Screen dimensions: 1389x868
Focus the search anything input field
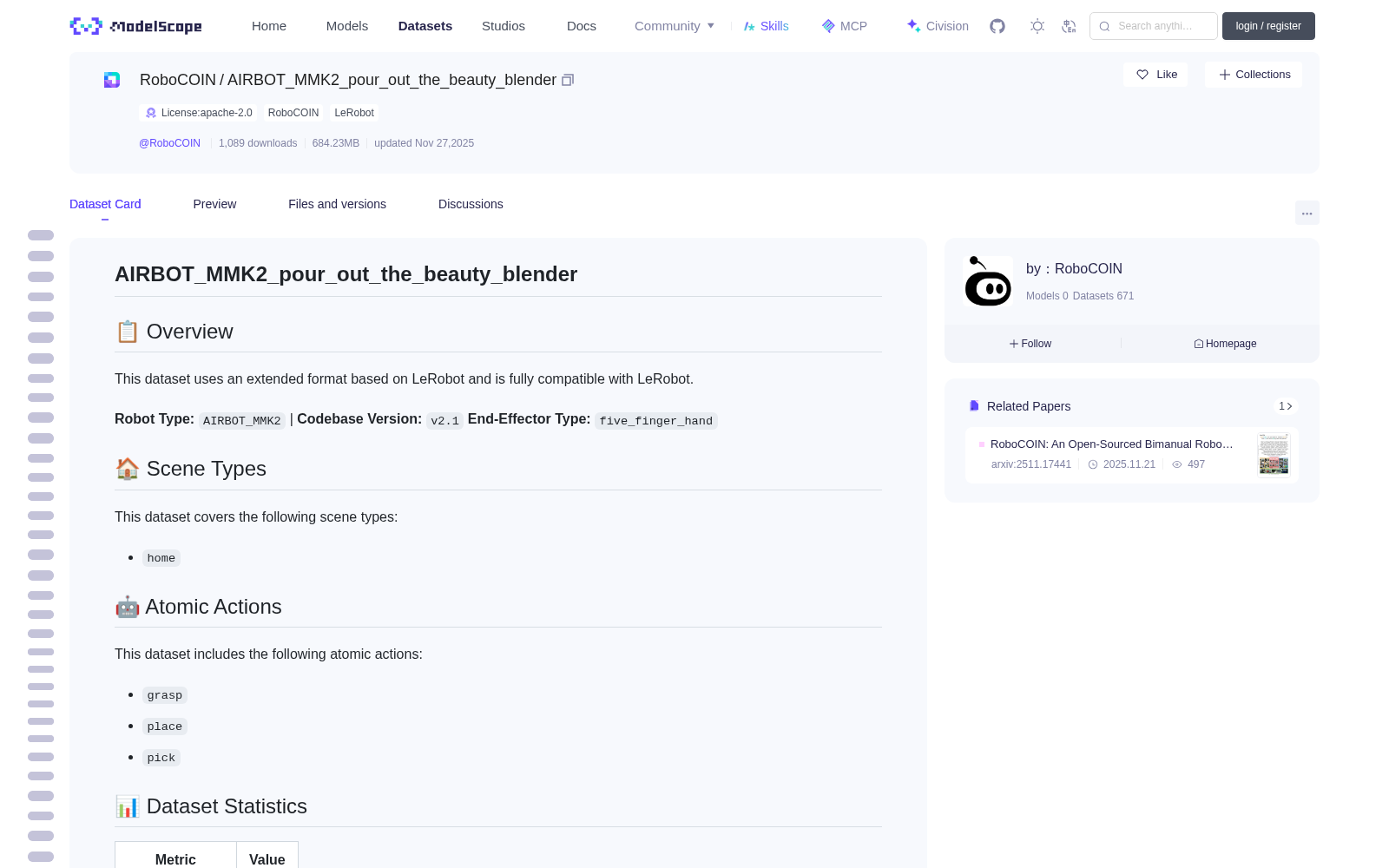click(x=1154, y=26)
